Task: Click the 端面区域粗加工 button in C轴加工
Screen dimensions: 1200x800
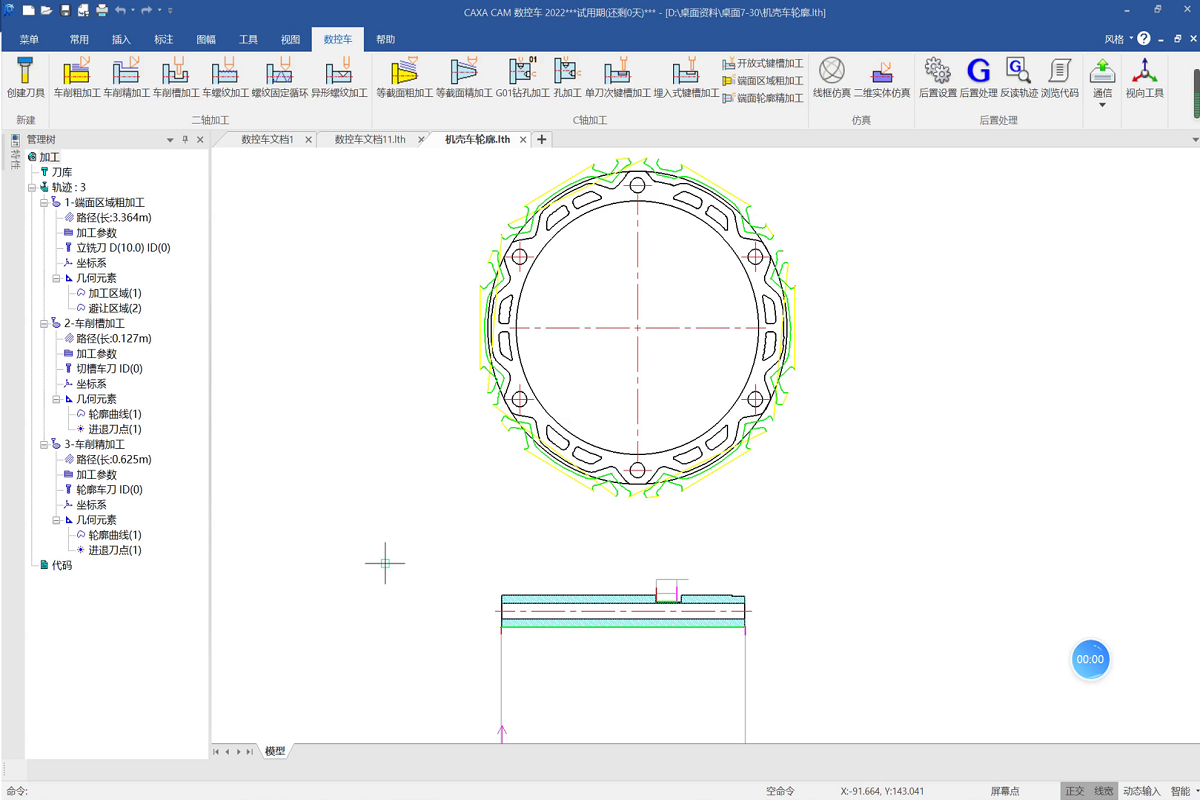Action: click(763, 81)
